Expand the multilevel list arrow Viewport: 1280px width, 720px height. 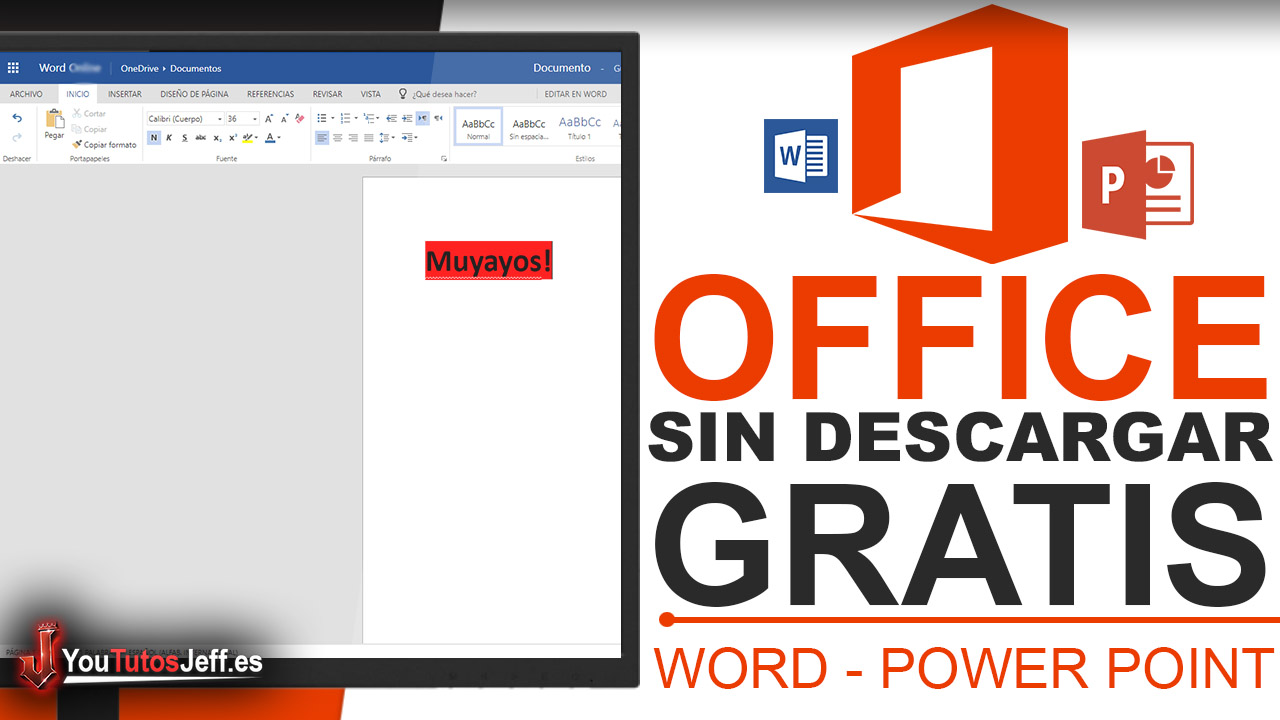[378, 118]
